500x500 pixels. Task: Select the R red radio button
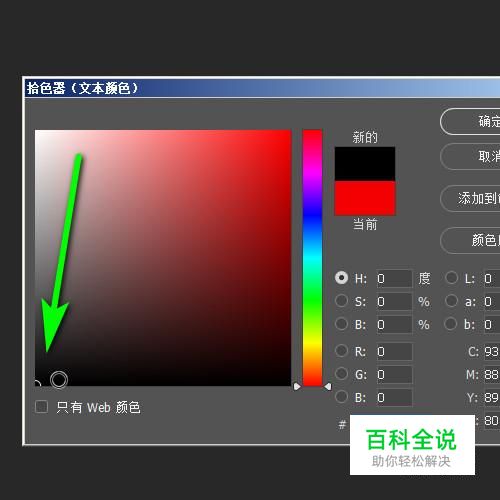coord(341,351)
